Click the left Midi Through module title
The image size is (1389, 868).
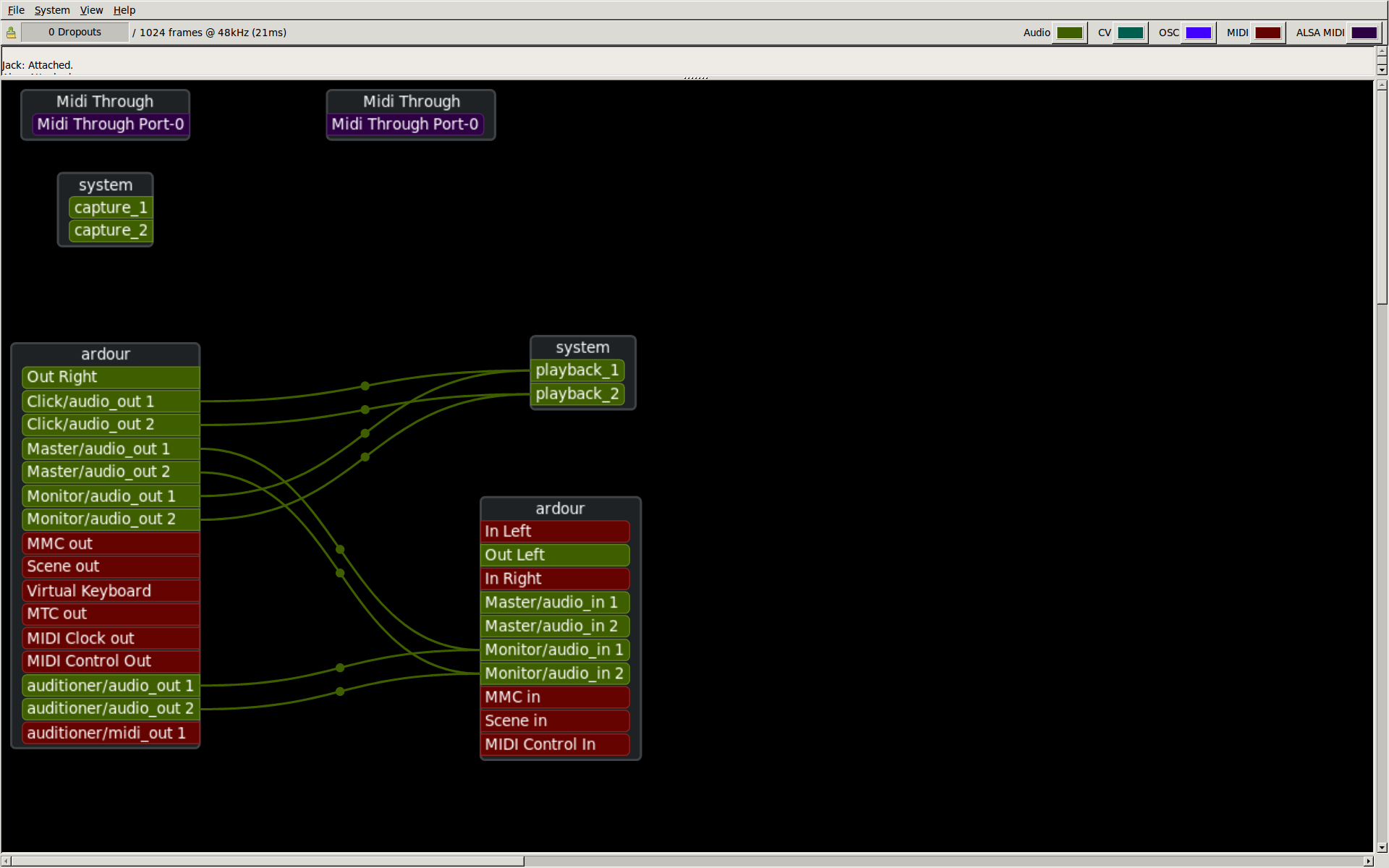[105, 101]
